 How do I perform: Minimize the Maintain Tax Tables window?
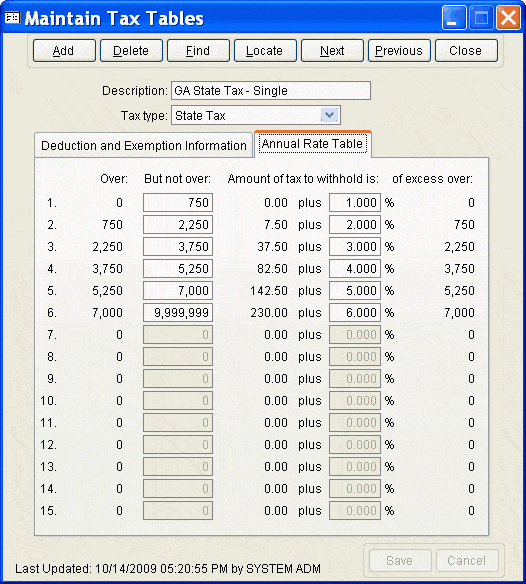[454, 18]
